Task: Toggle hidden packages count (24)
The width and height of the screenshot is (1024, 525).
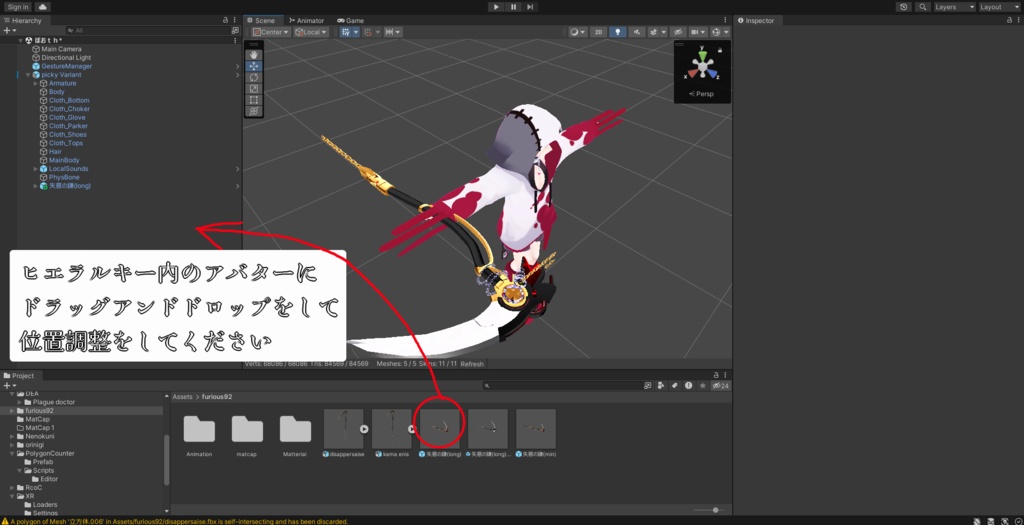Action: click(x=721, y=385)
